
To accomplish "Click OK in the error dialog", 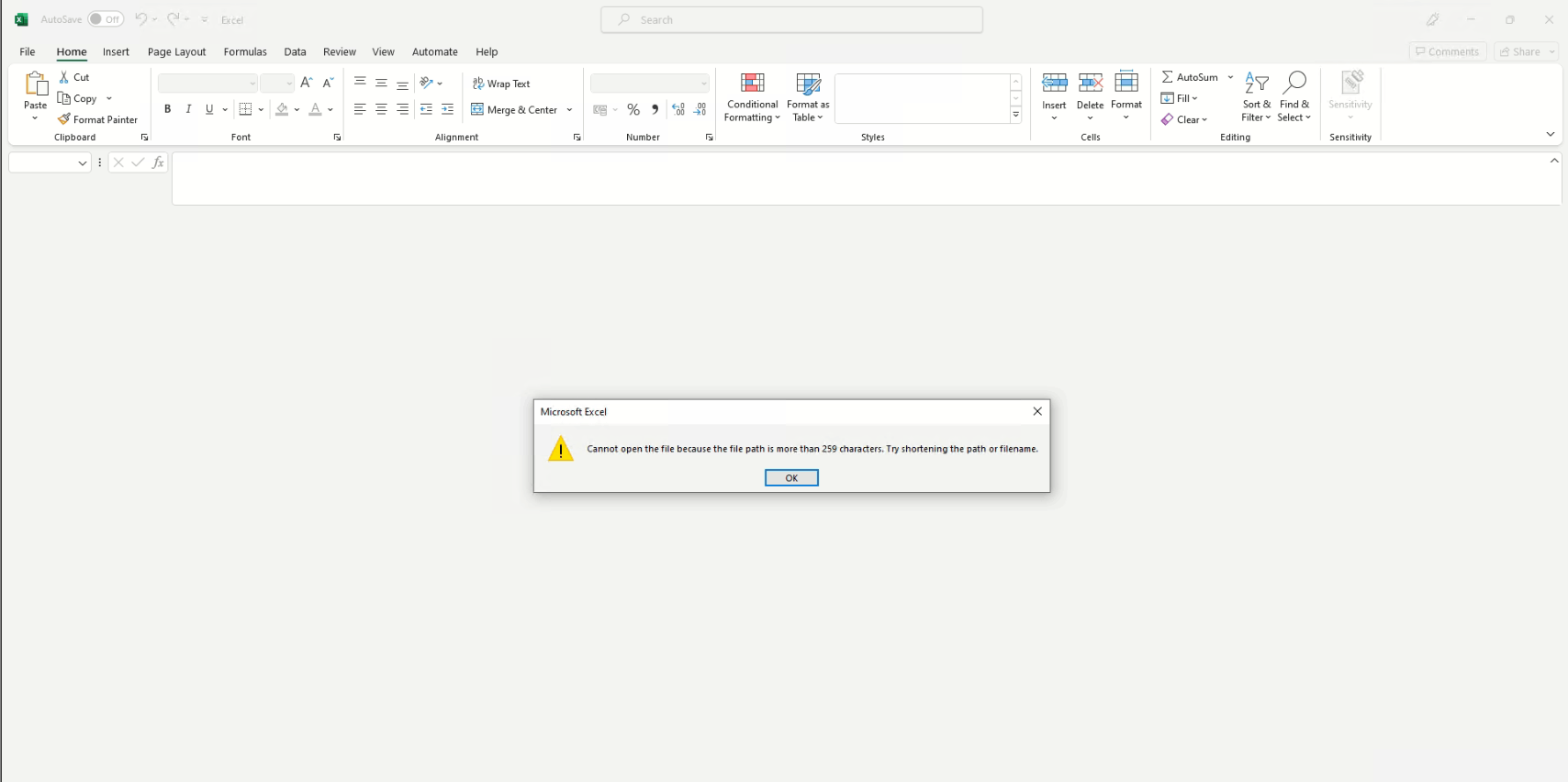I will tap(791, 477).
